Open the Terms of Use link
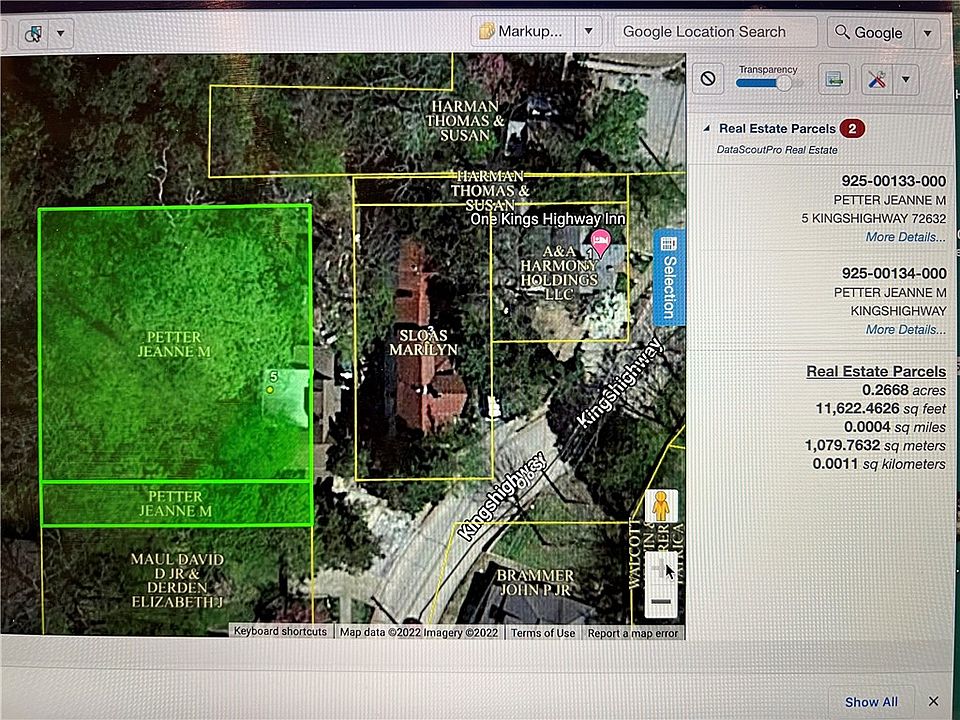Viewport: 960px width, 720px height. click(543, 632)
